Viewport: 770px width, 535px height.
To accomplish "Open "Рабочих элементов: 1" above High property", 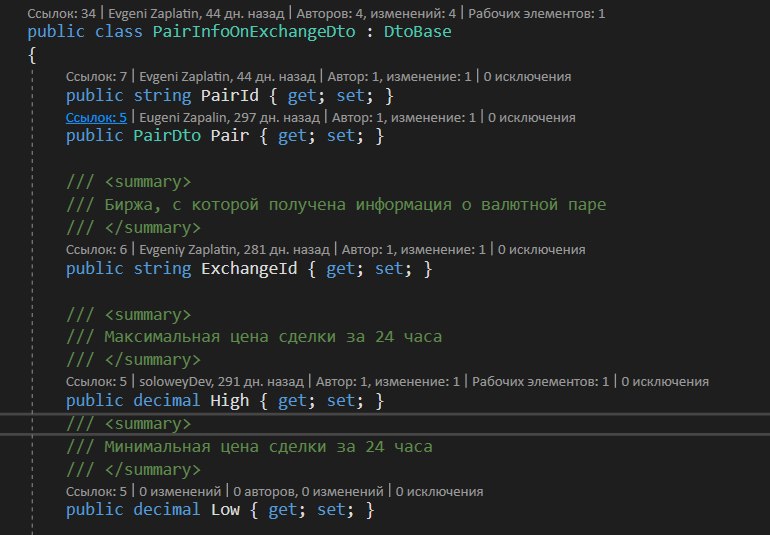I will tap(540, 382).
